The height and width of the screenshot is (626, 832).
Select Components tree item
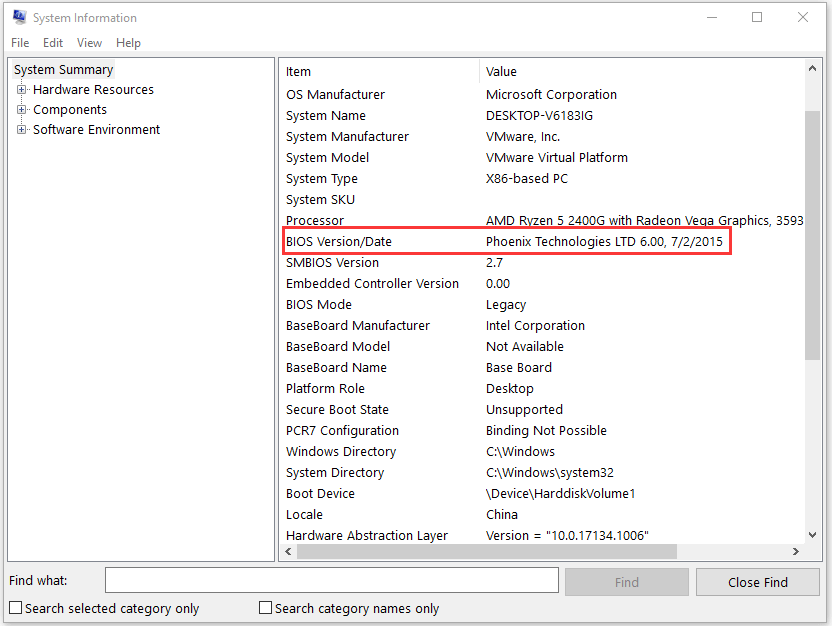tap(70, 110)
